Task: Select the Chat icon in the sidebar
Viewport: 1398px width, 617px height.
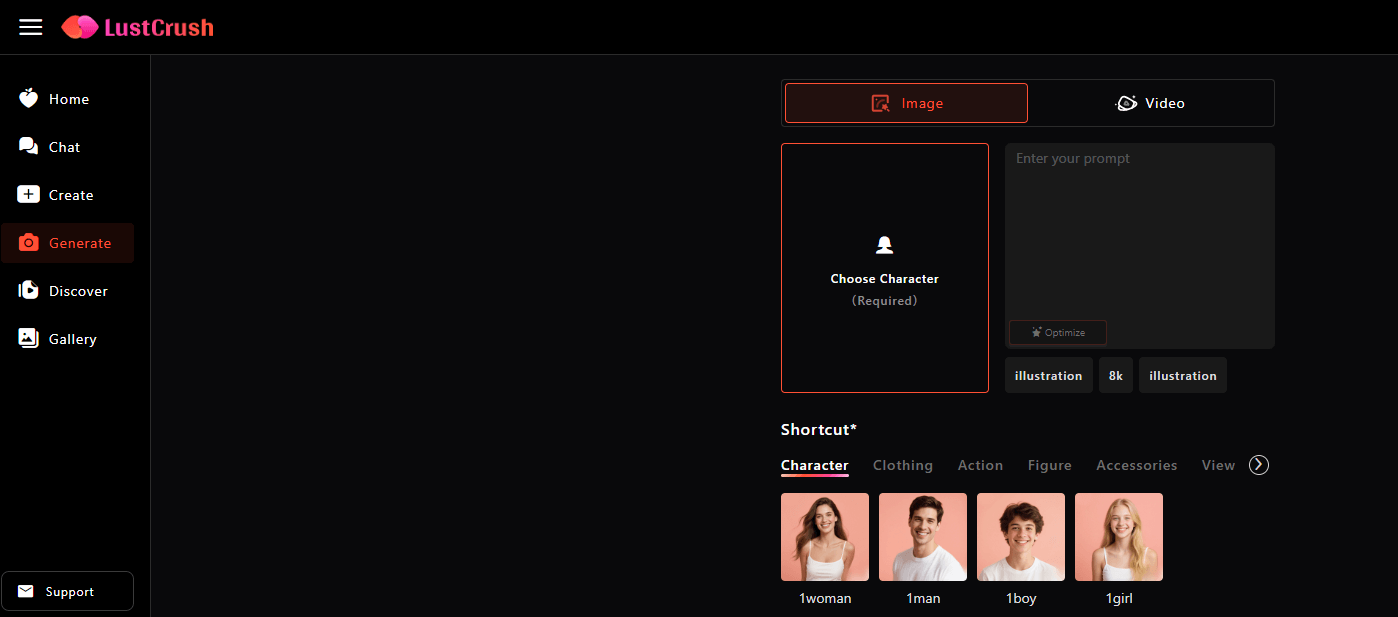Action: click(30, 146)
